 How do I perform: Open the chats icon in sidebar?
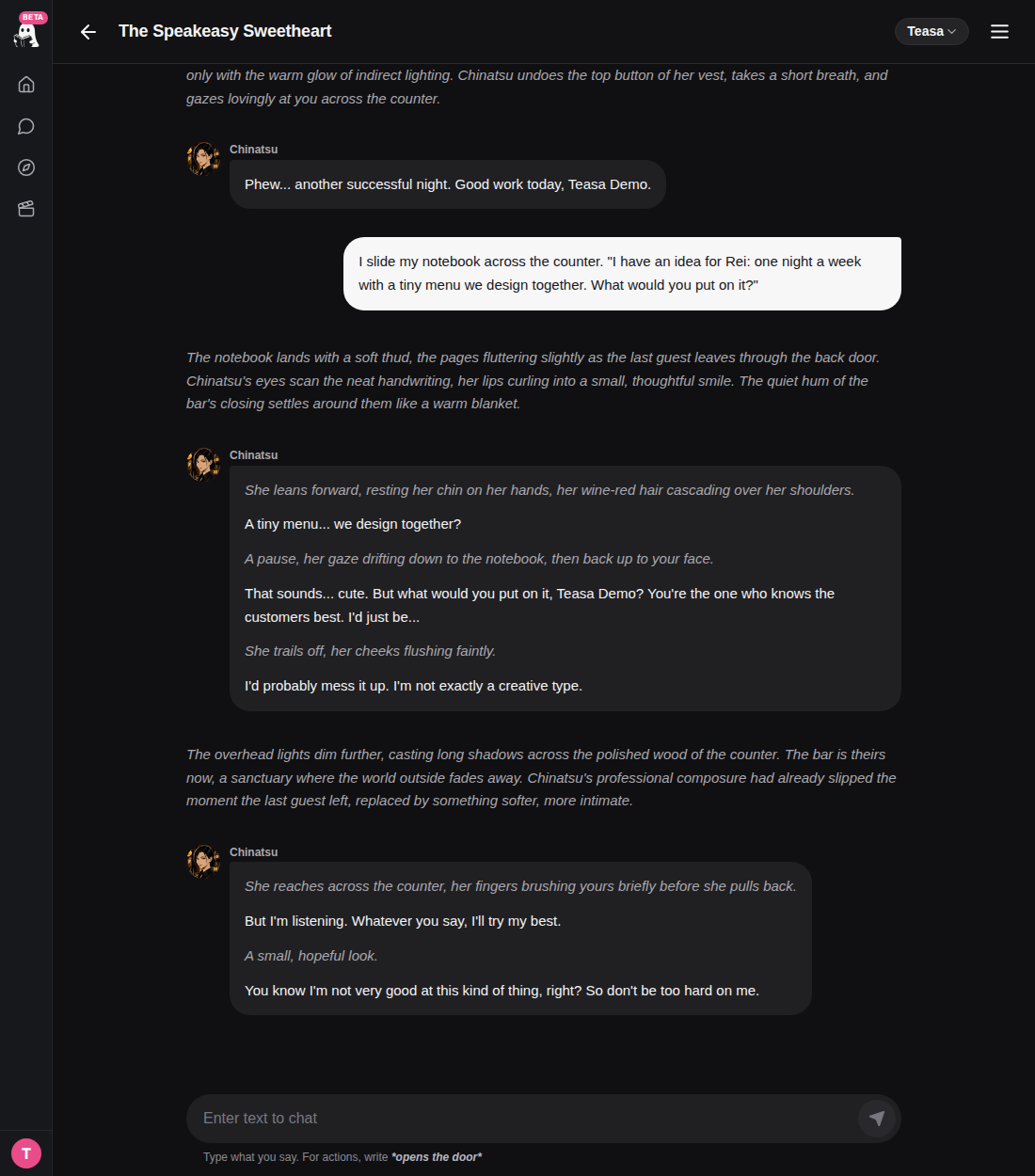[26, 126]
